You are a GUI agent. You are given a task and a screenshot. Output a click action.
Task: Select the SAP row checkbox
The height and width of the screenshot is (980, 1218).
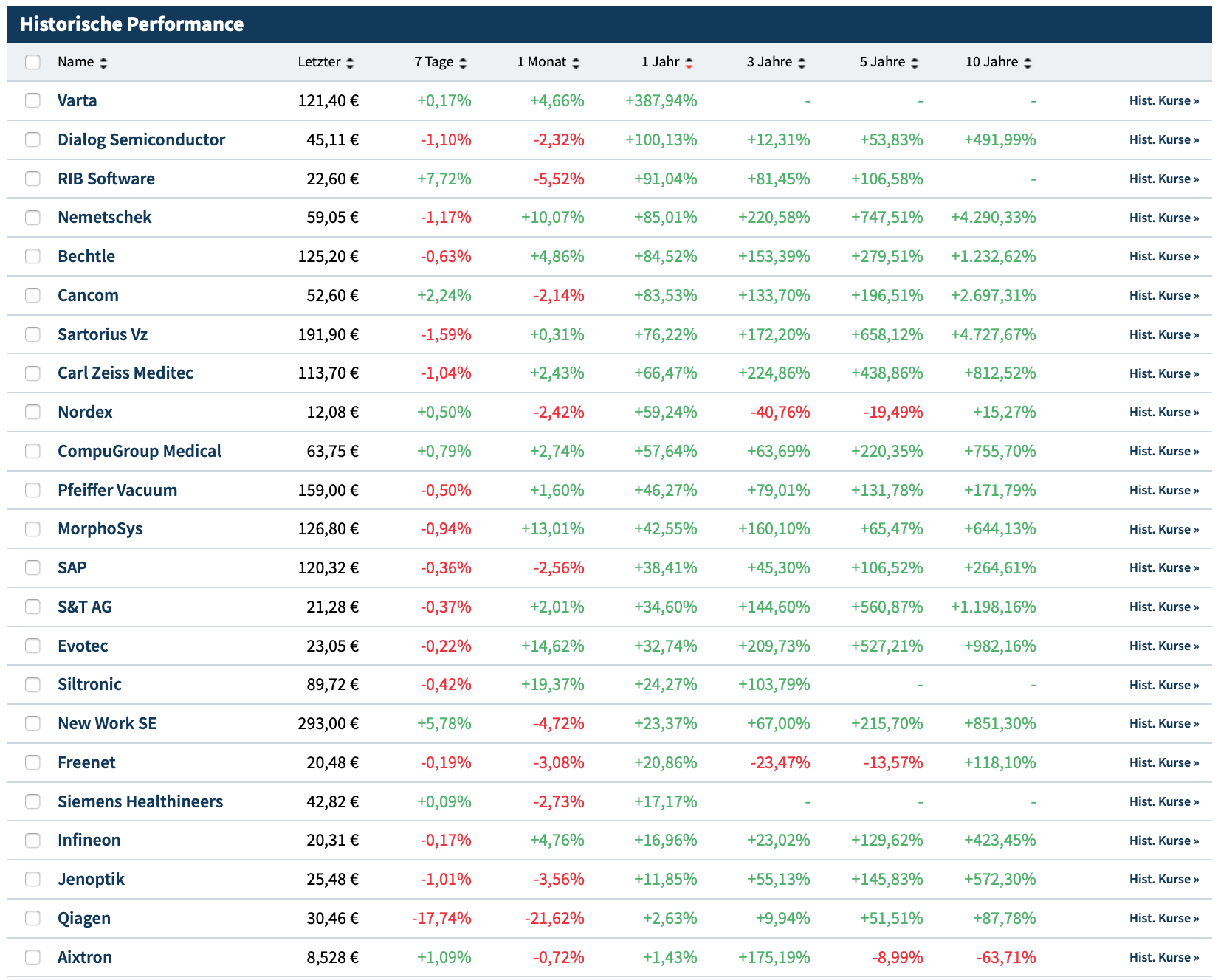pyautogui.click(x=32, y=567)
